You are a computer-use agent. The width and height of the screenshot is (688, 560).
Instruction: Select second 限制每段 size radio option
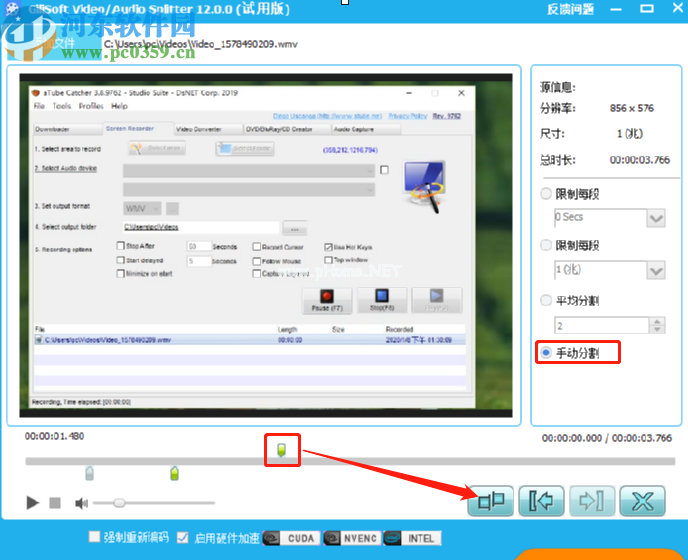pos(546,245)
